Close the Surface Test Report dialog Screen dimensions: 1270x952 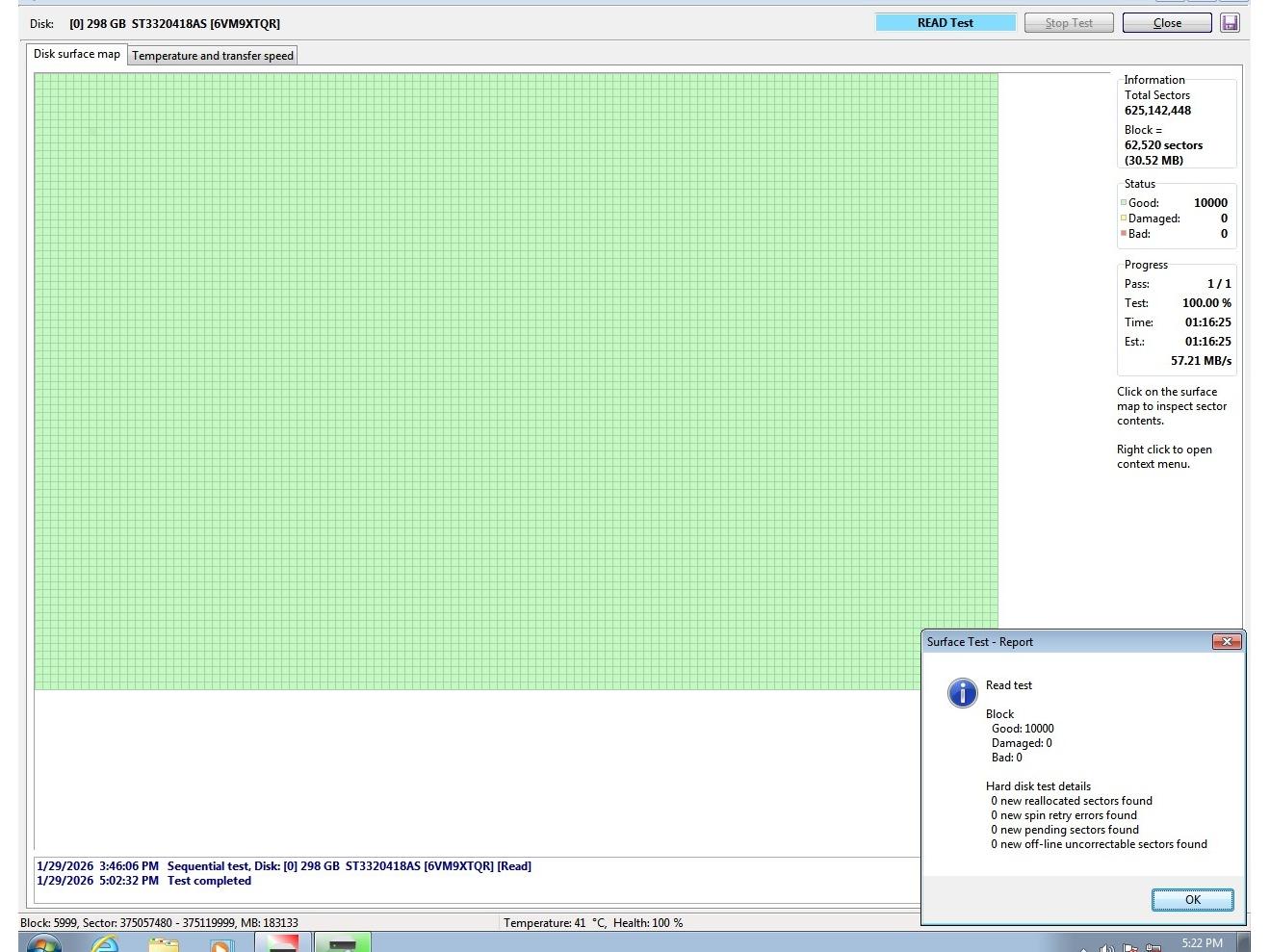tap(1226, 642)
